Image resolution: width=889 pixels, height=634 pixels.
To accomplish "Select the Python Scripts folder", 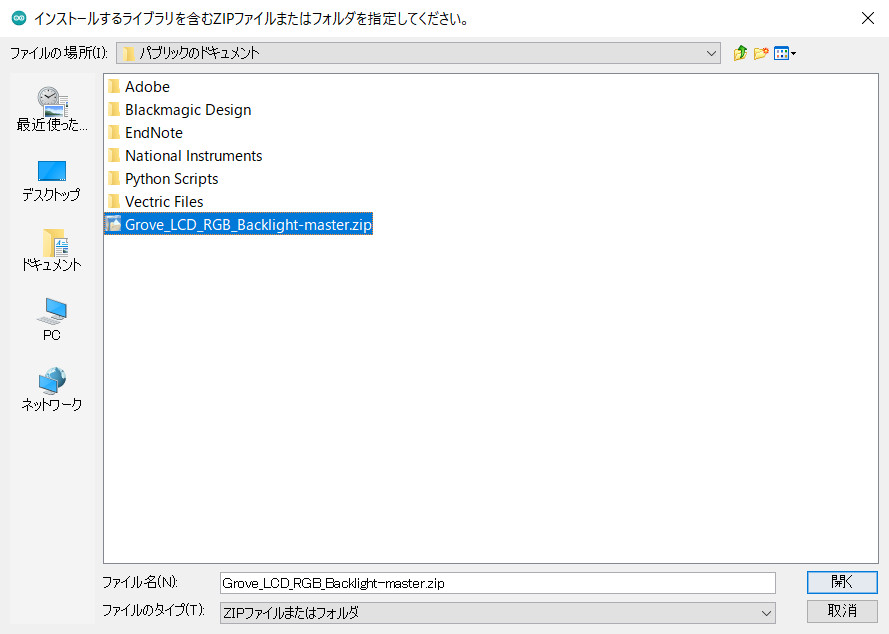I will [171, 179].
